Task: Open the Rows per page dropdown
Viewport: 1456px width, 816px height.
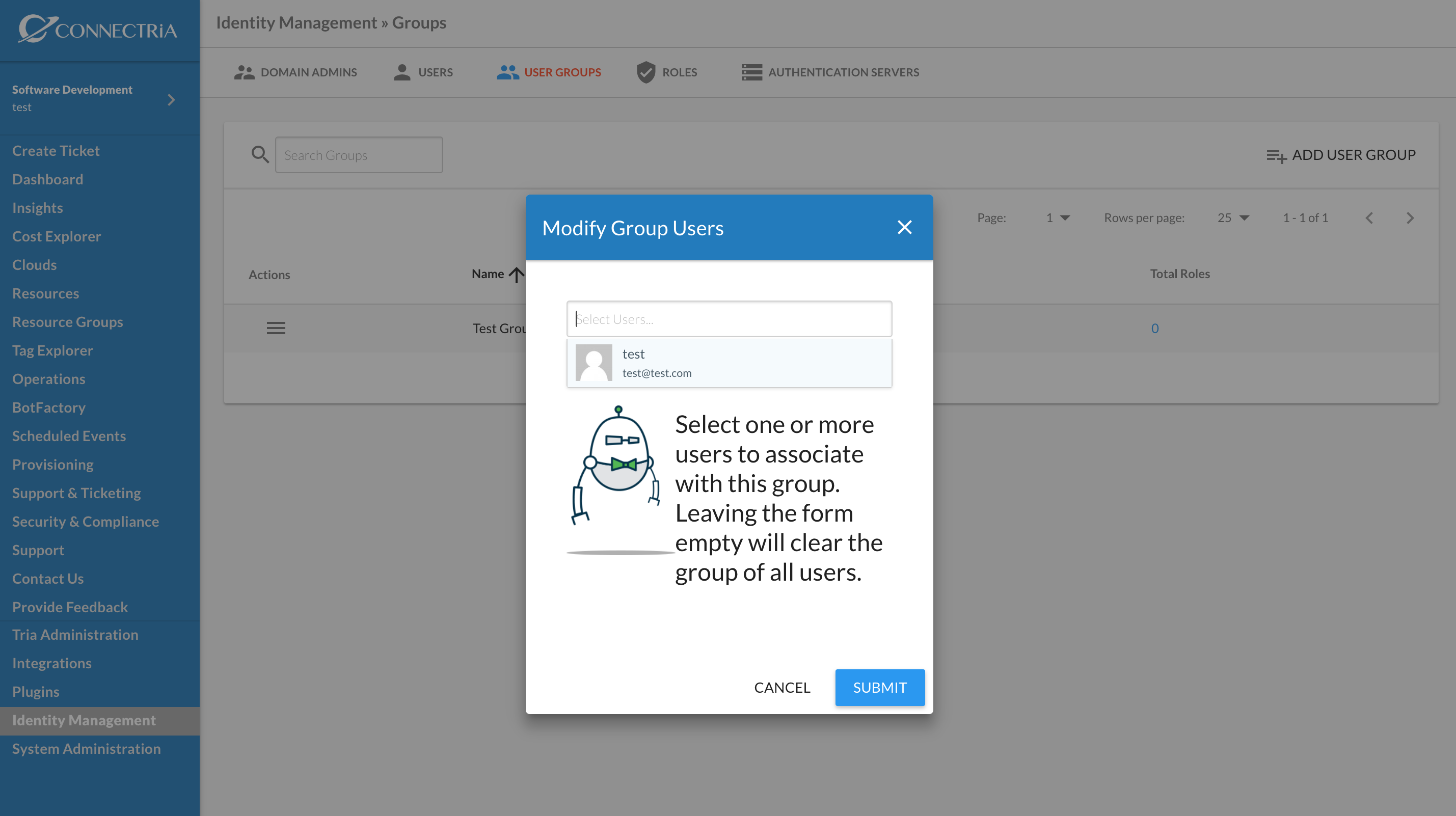Action: click(x=1232, y=217)
